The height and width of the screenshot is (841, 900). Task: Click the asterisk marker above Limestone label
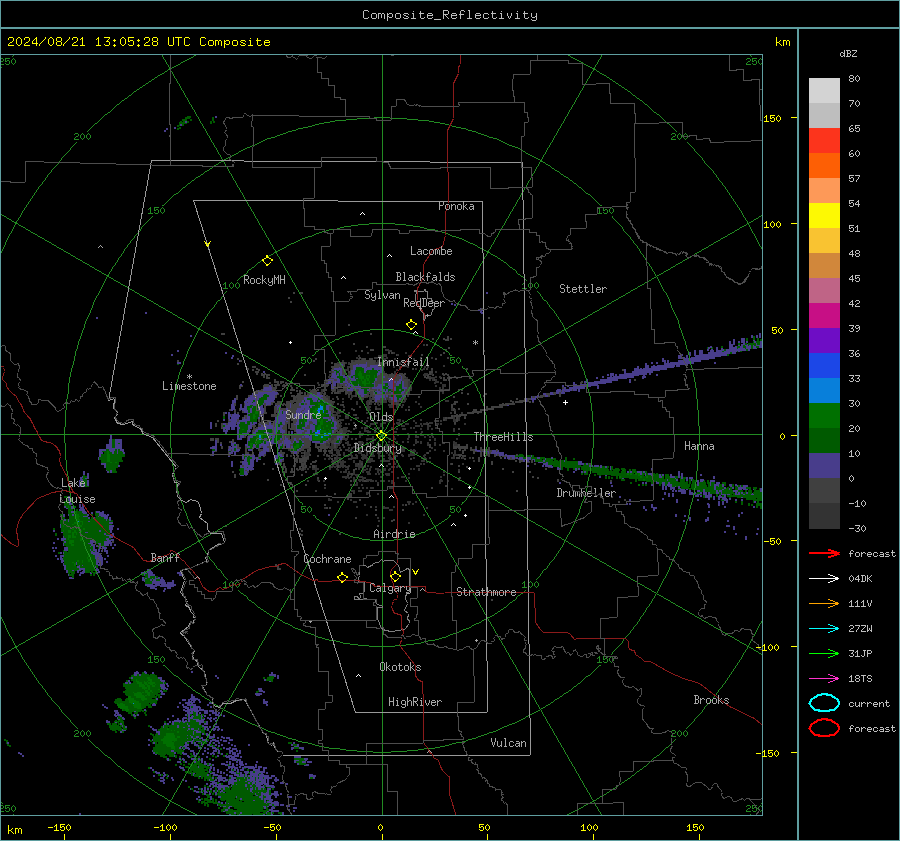(189, 377)
